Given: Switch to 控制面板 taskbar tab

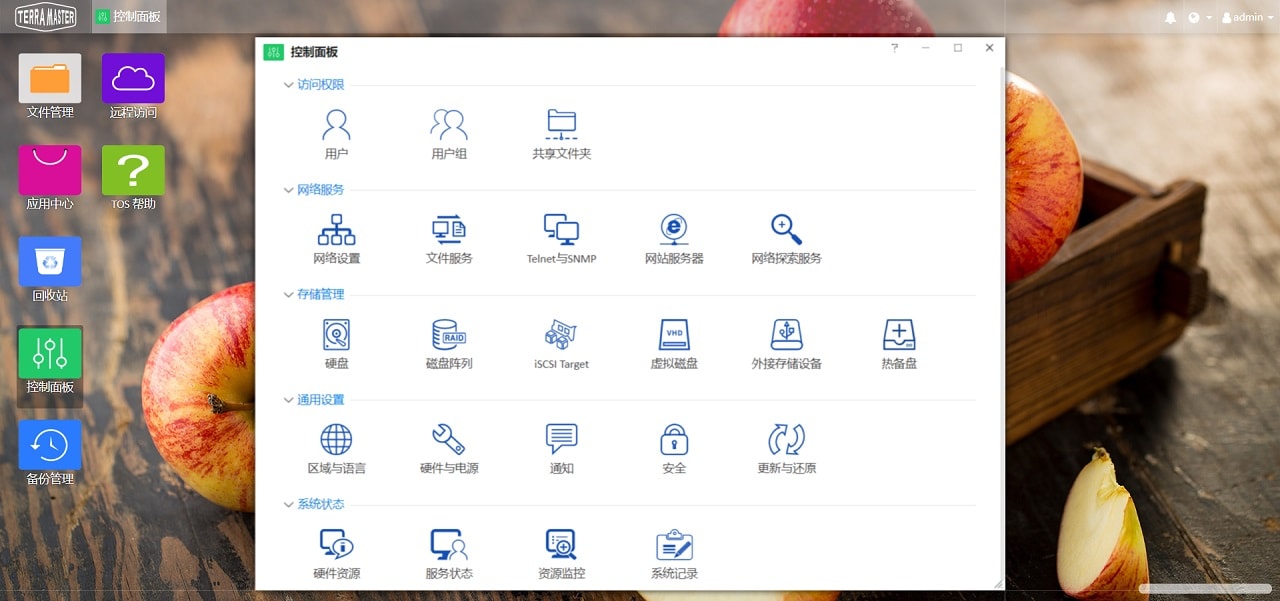Looking at the screenshot, I should [129, 17].
